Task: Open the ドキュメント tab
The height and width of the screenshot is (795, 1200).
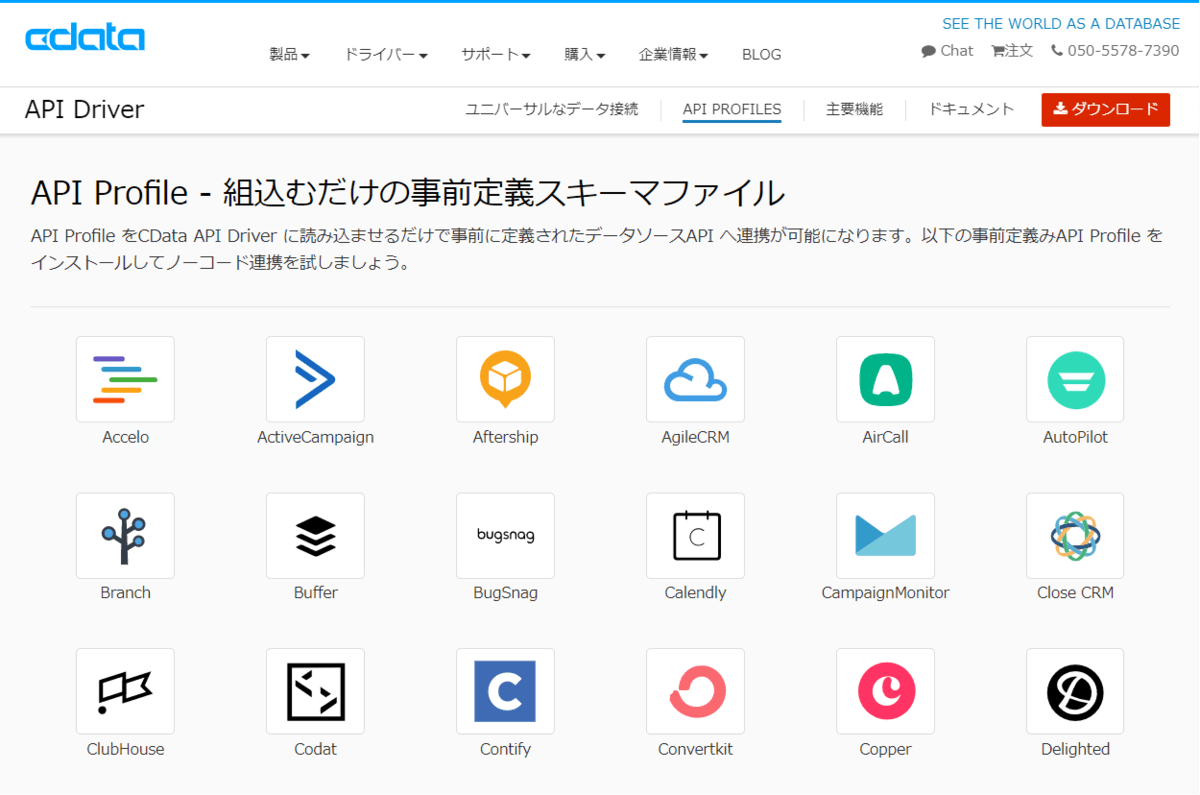Action: tap(971, 110)
